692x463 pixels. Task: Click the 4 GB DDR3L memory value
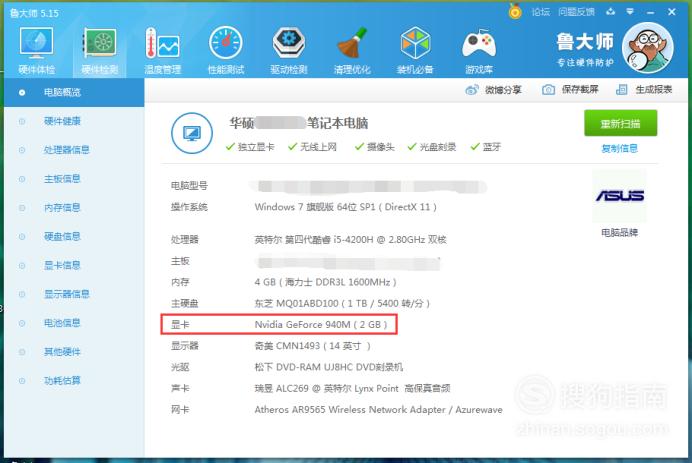(325, 282)
